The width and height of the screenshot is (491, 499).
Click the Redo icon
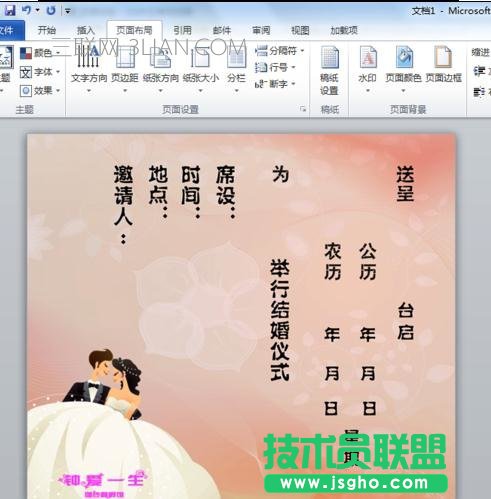click(x=51, y=11)
